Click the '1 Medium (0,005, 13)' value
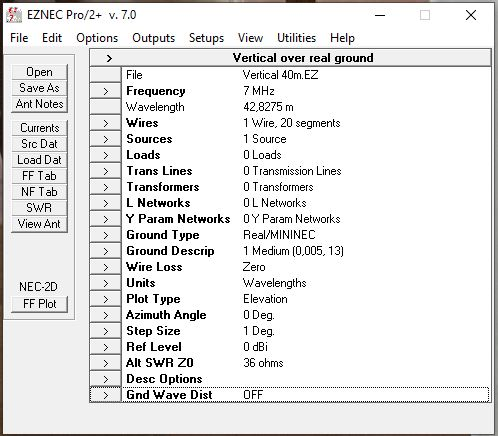This screenshot has width=498, height=436. (x=293, y=251)
